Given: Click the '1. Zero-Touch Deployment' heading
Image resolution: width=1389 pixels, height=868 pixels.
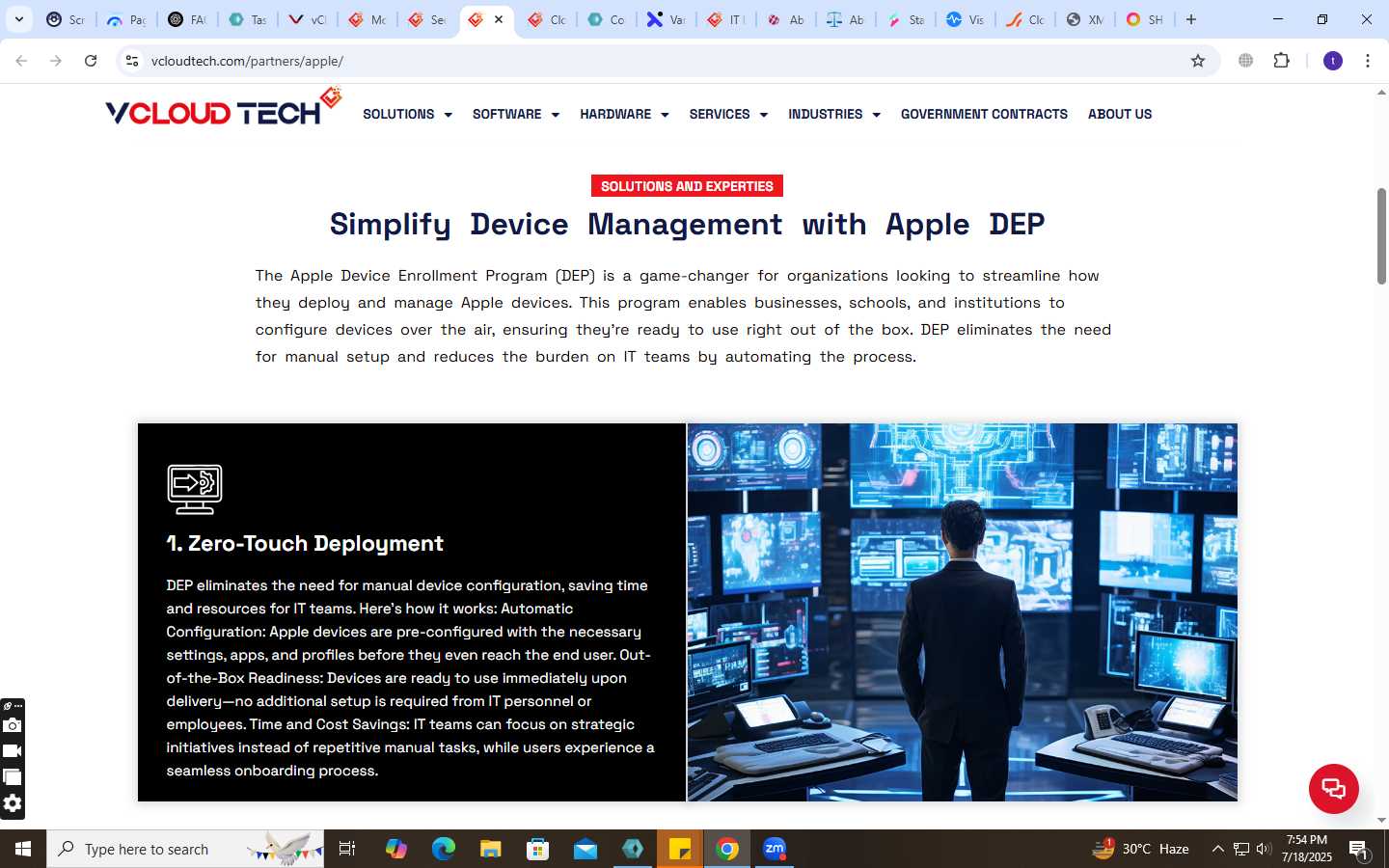Looking at the screenshot, I should coord(305,543).
